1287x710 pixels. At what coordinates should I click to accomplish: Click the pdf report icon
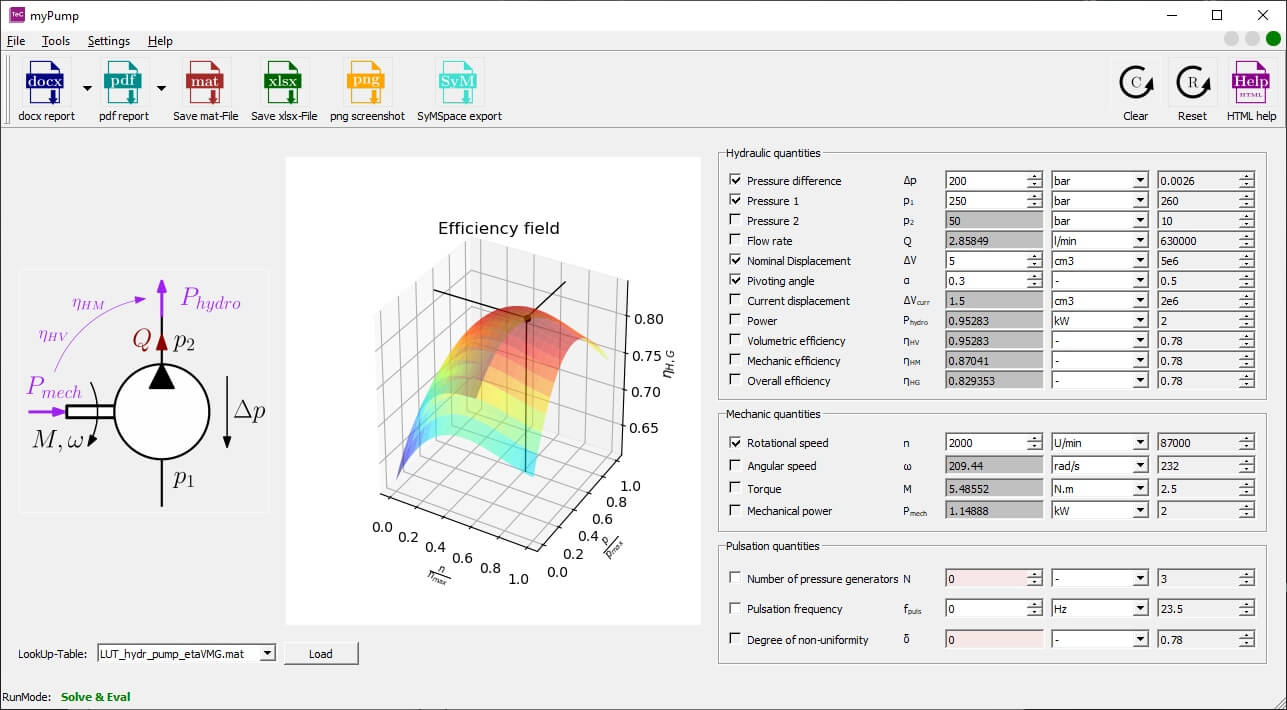click(124, 83)
